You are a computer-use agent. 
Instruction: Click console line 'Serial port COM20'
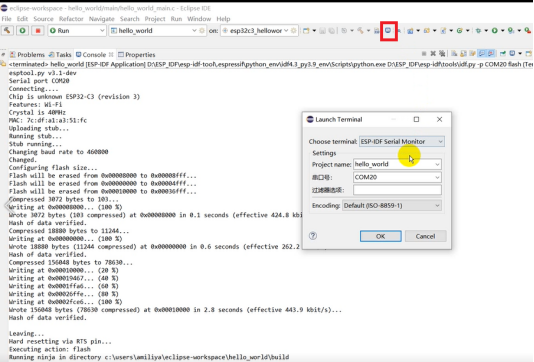pos(39,81)
